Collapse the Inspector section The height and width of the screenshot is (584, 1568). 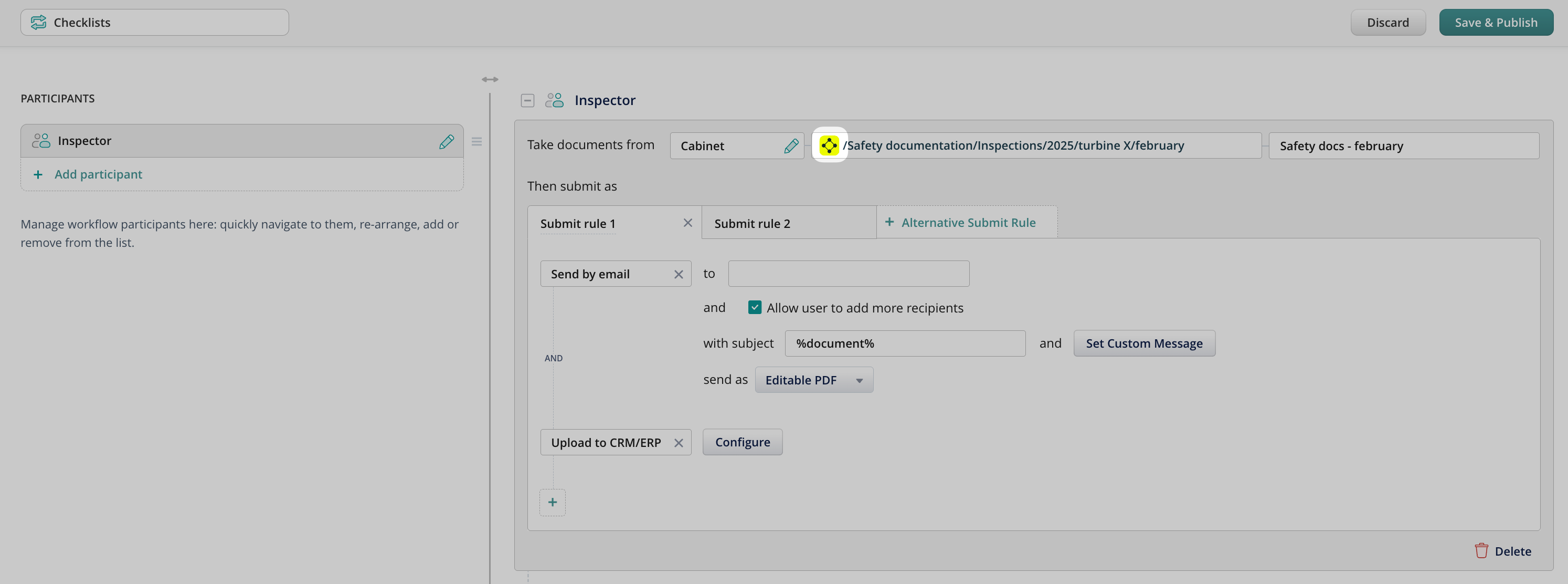tap(527, 100)
